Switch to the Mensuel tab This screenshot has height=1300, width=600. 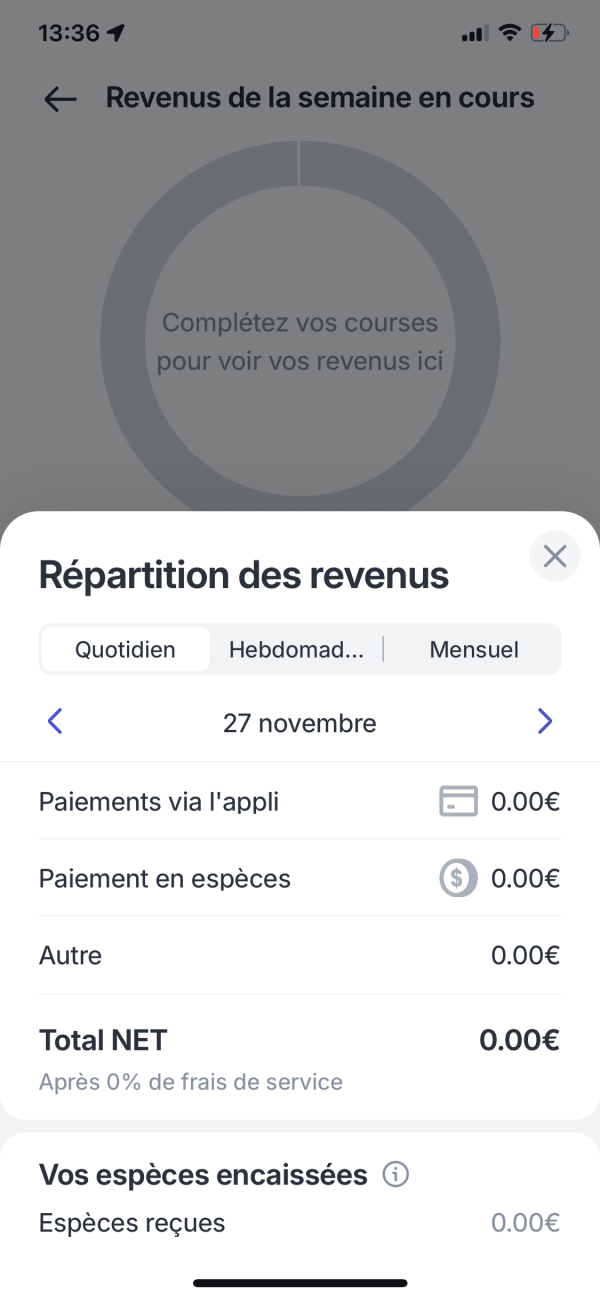tap(474, 649)
